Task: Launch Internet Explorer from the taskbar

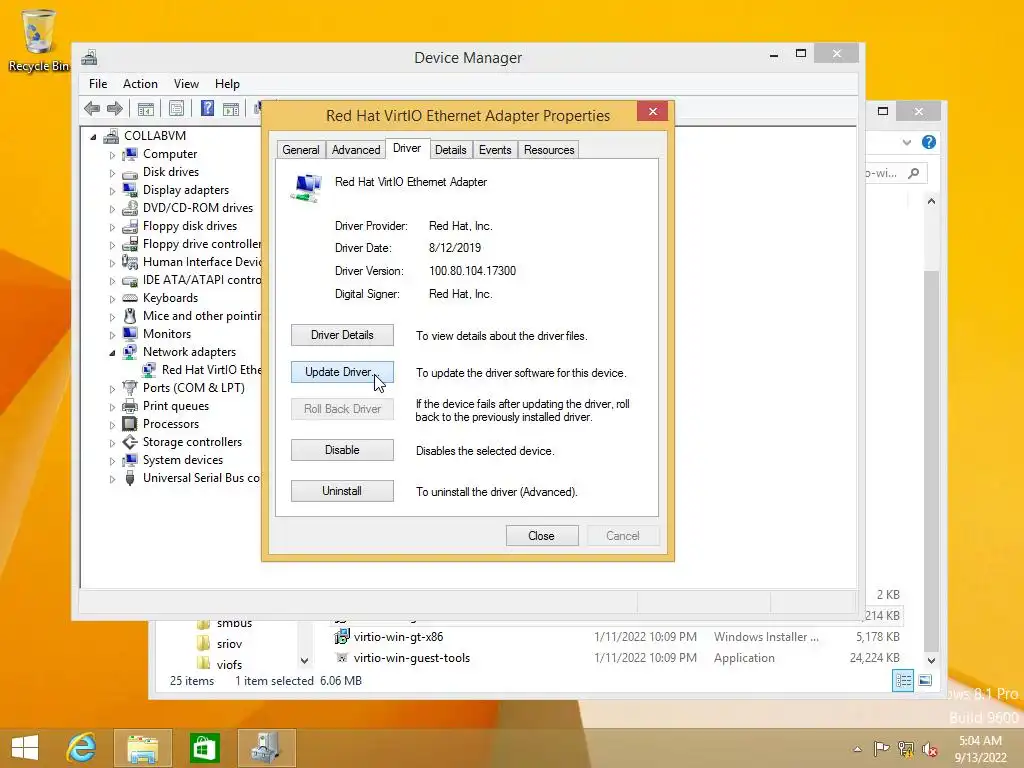Action: [x=82, y=748]
